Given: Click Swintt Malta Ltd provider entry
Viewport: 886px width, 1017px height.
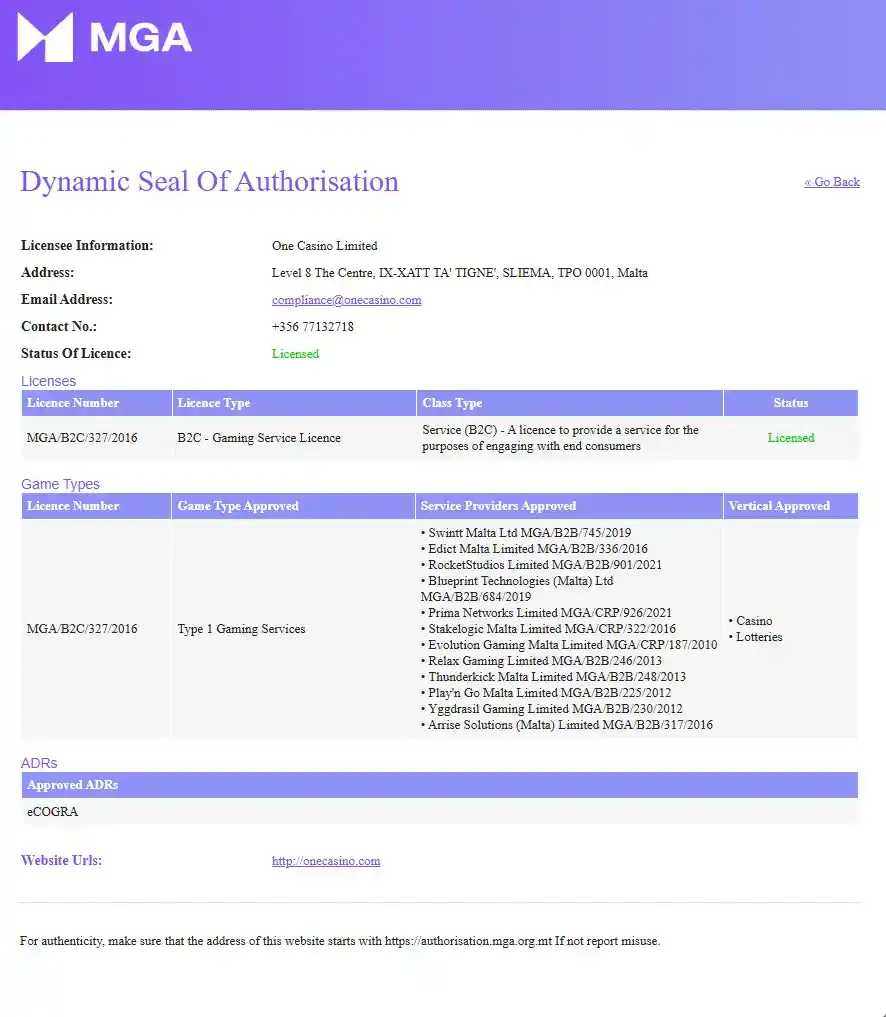Looking at the screenshot, I should [x=526, y=532].
